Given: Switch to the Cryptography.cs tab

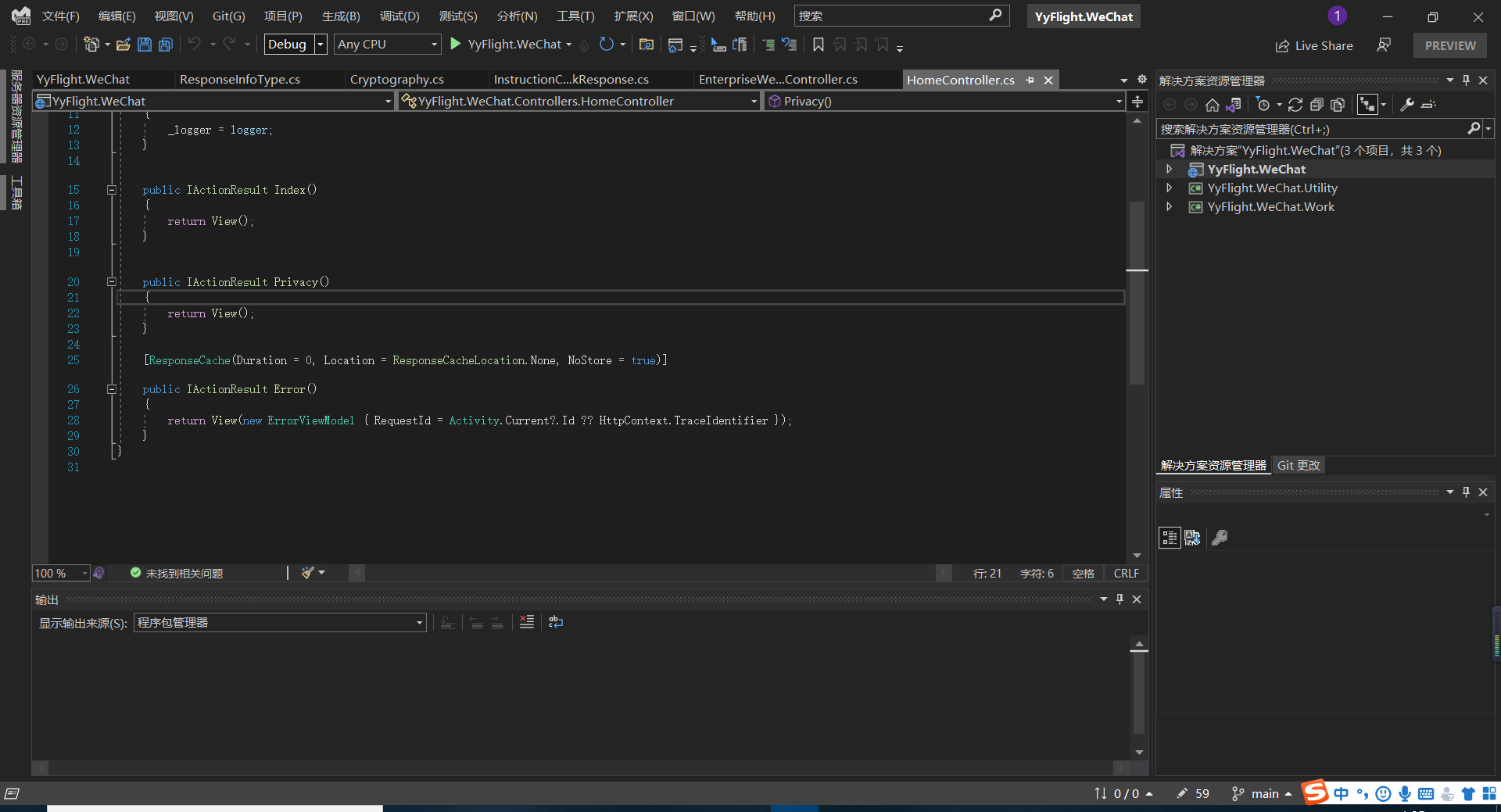Looking at the screenshot, I should (x=396, y=80).
